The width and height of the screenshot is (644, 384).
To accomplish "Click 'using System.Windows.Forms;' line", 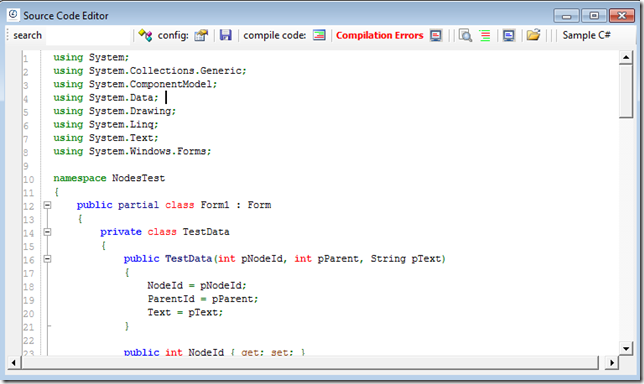I will pos(132,152).
